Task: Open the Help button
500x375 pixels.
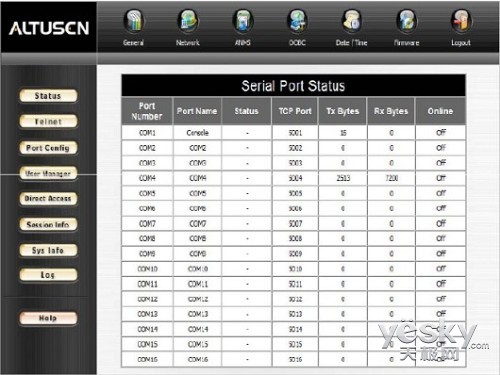Action: tap(48, 318)
